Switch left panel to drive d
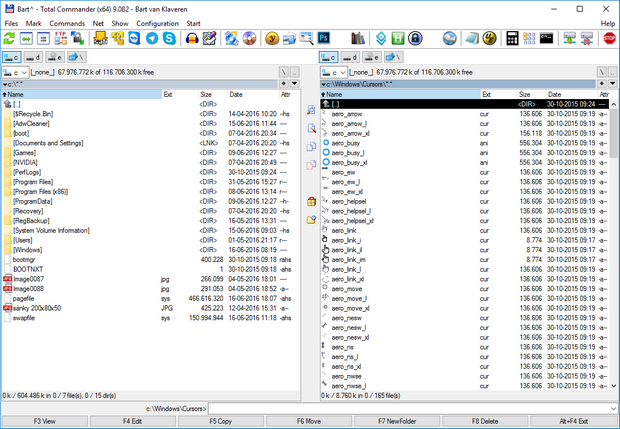Viewport: 620px width, 429px height. (33, 57)
